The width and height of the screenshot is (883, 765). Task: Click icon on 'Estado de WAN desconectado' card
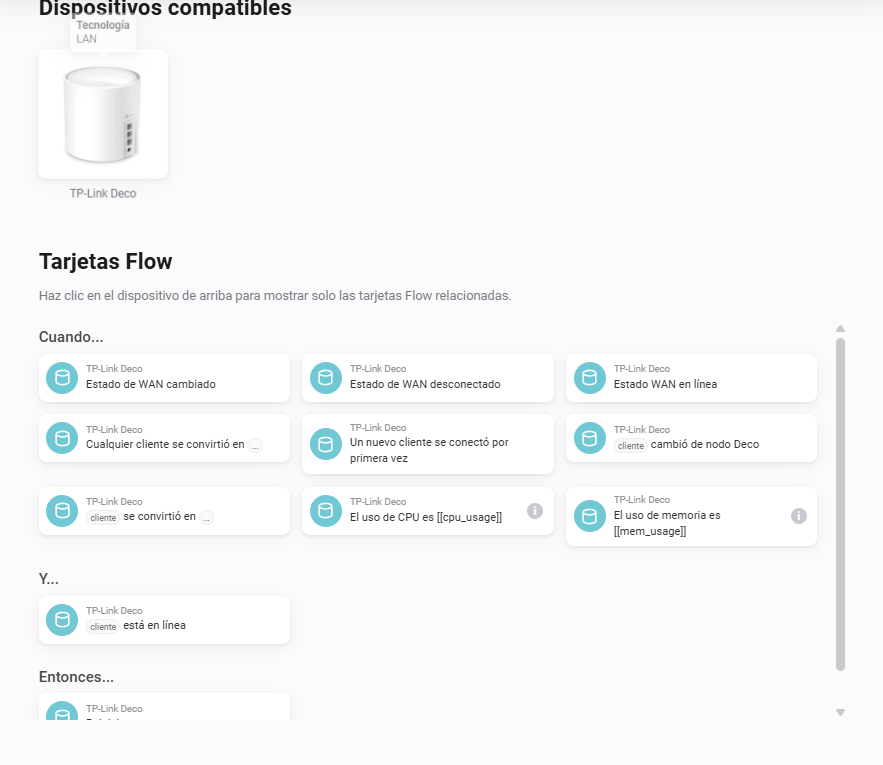click(x=326, y=378)
